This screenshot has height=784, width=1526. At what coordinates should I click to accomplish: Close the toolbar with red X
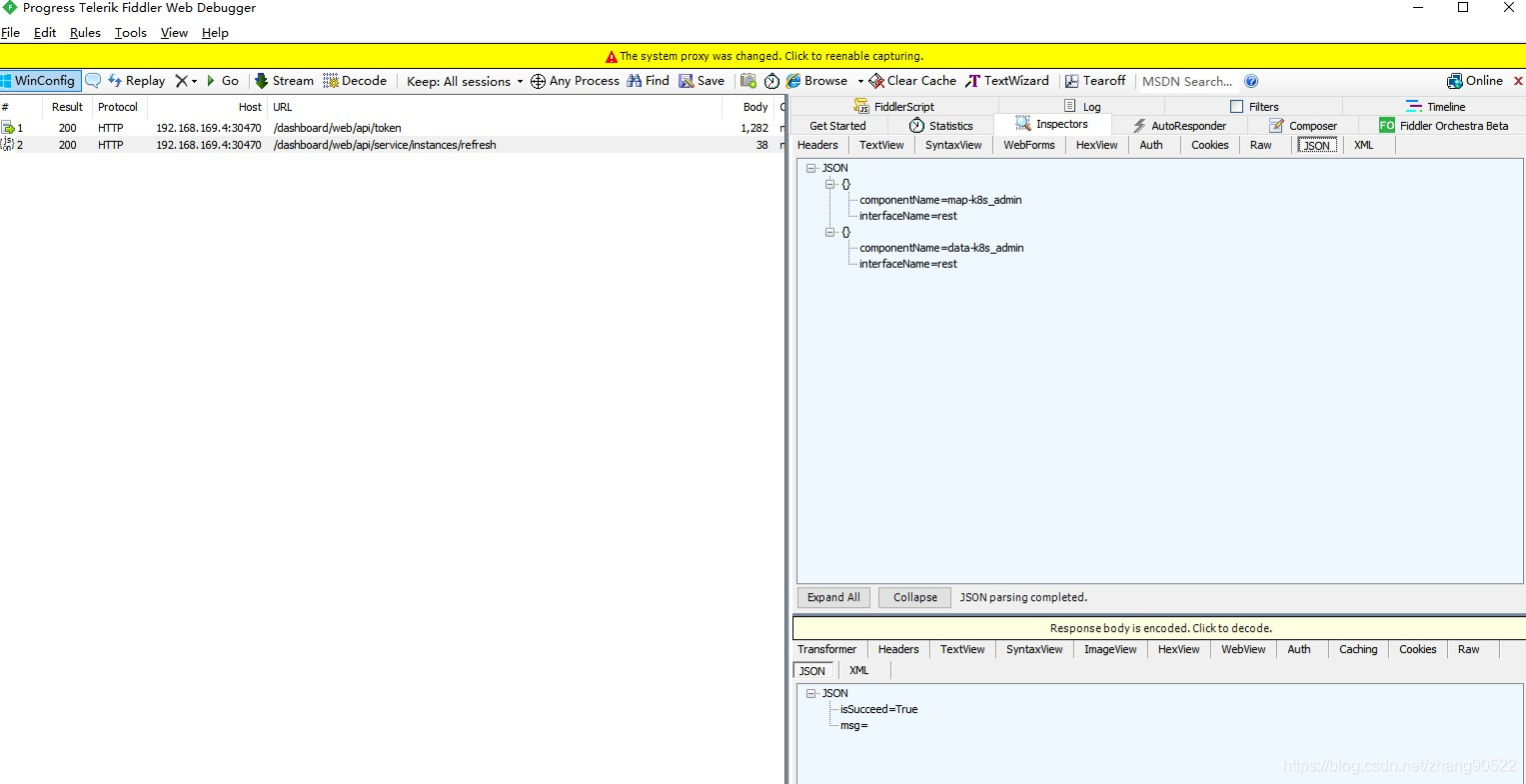(1518, 81)
